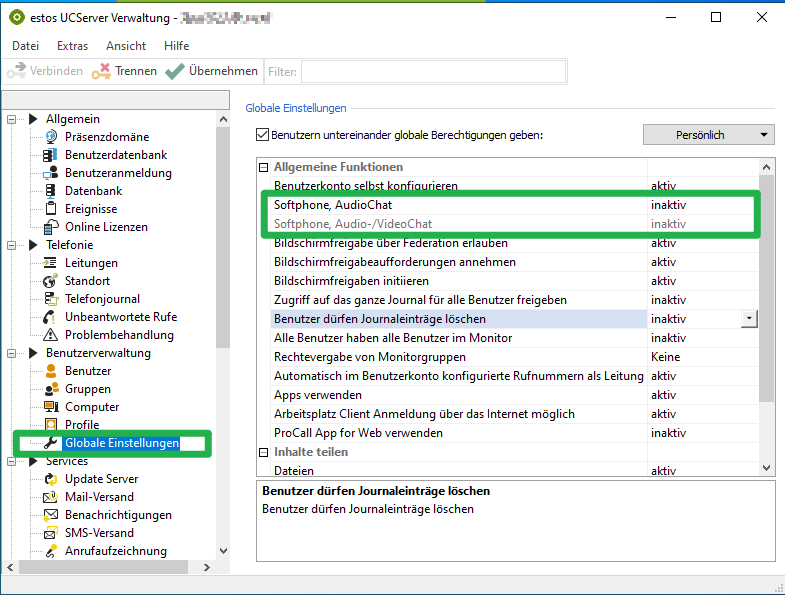Image resolution: width=785 pixels, height=595 pixels.
Task: Collapse the Allgemeine Funktionen section
Action: [x=264, y=167]
